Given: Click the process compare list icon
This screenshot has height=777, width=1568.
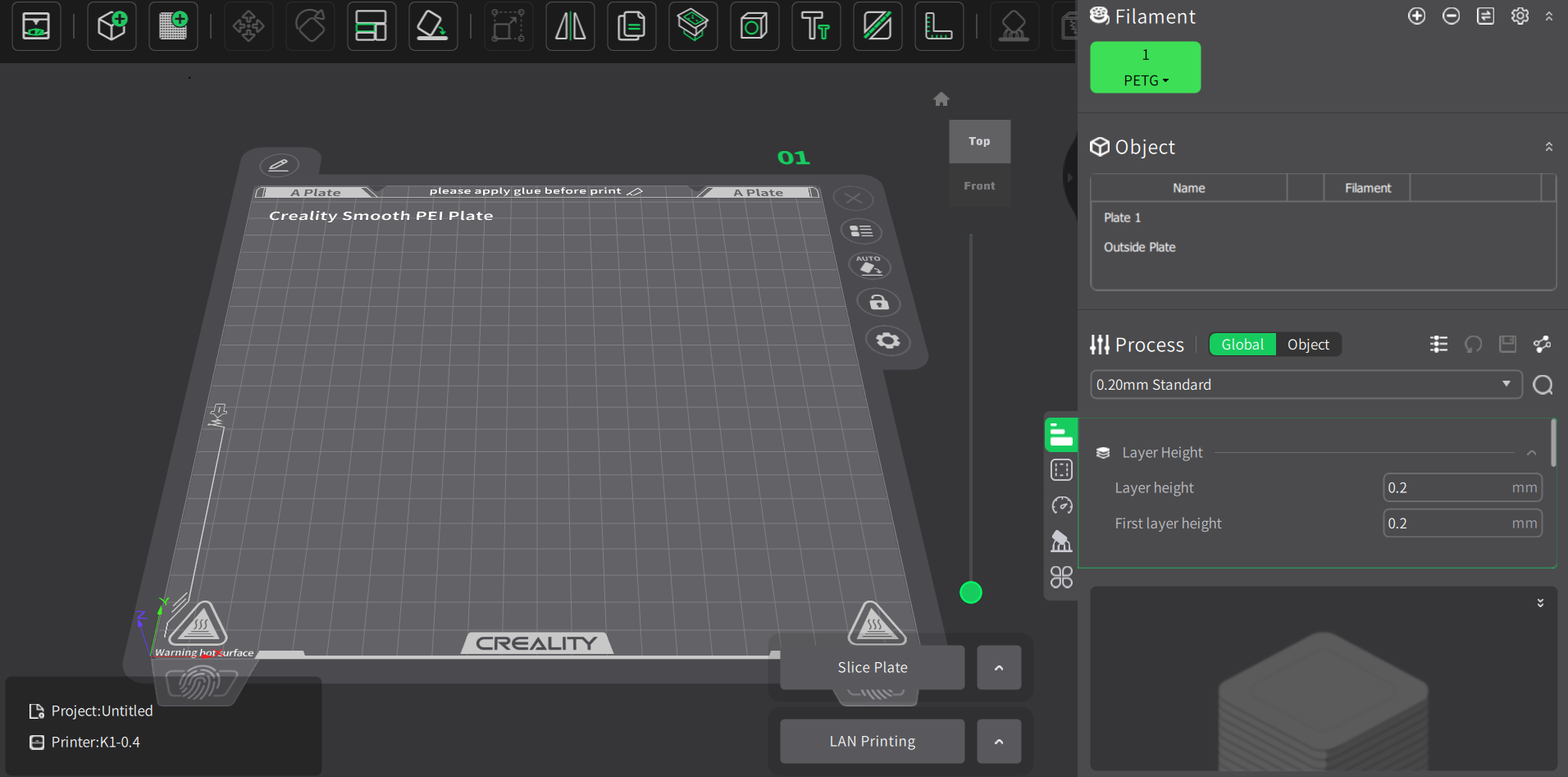Looking at the screenshot, I should pos(1438,345).
